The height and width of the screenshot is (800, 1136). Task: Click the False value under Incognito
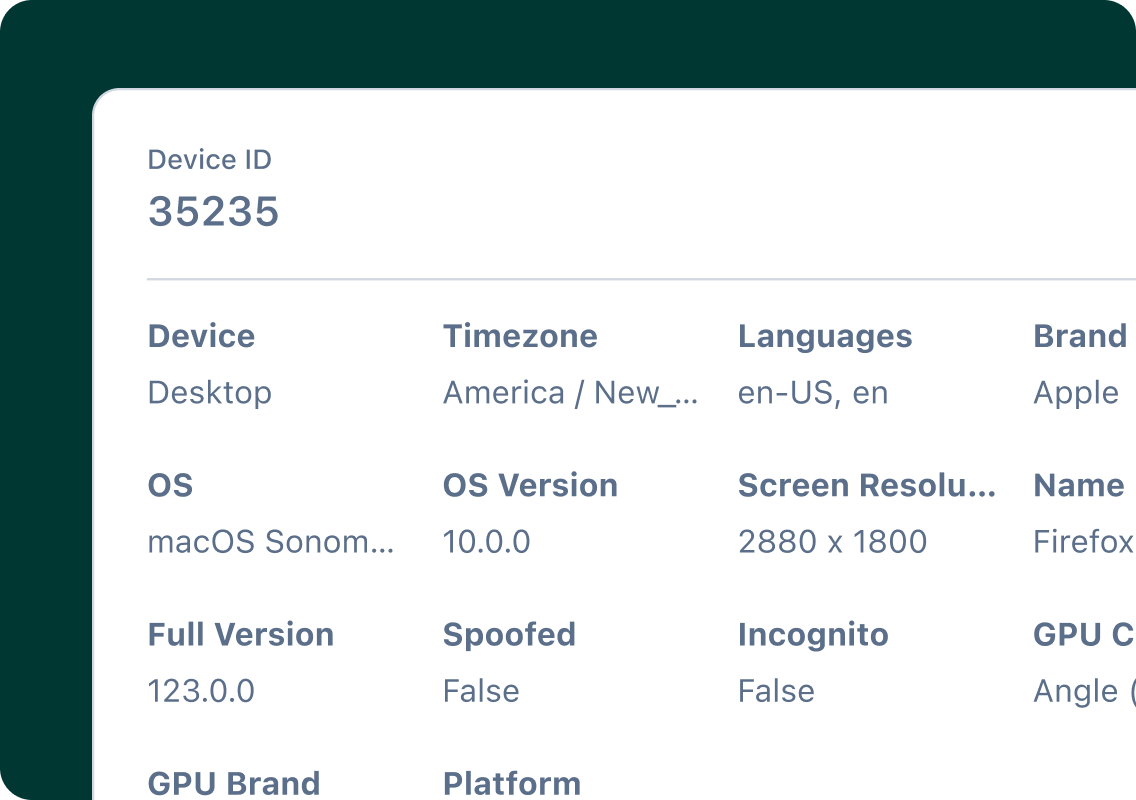click(776, 691)
